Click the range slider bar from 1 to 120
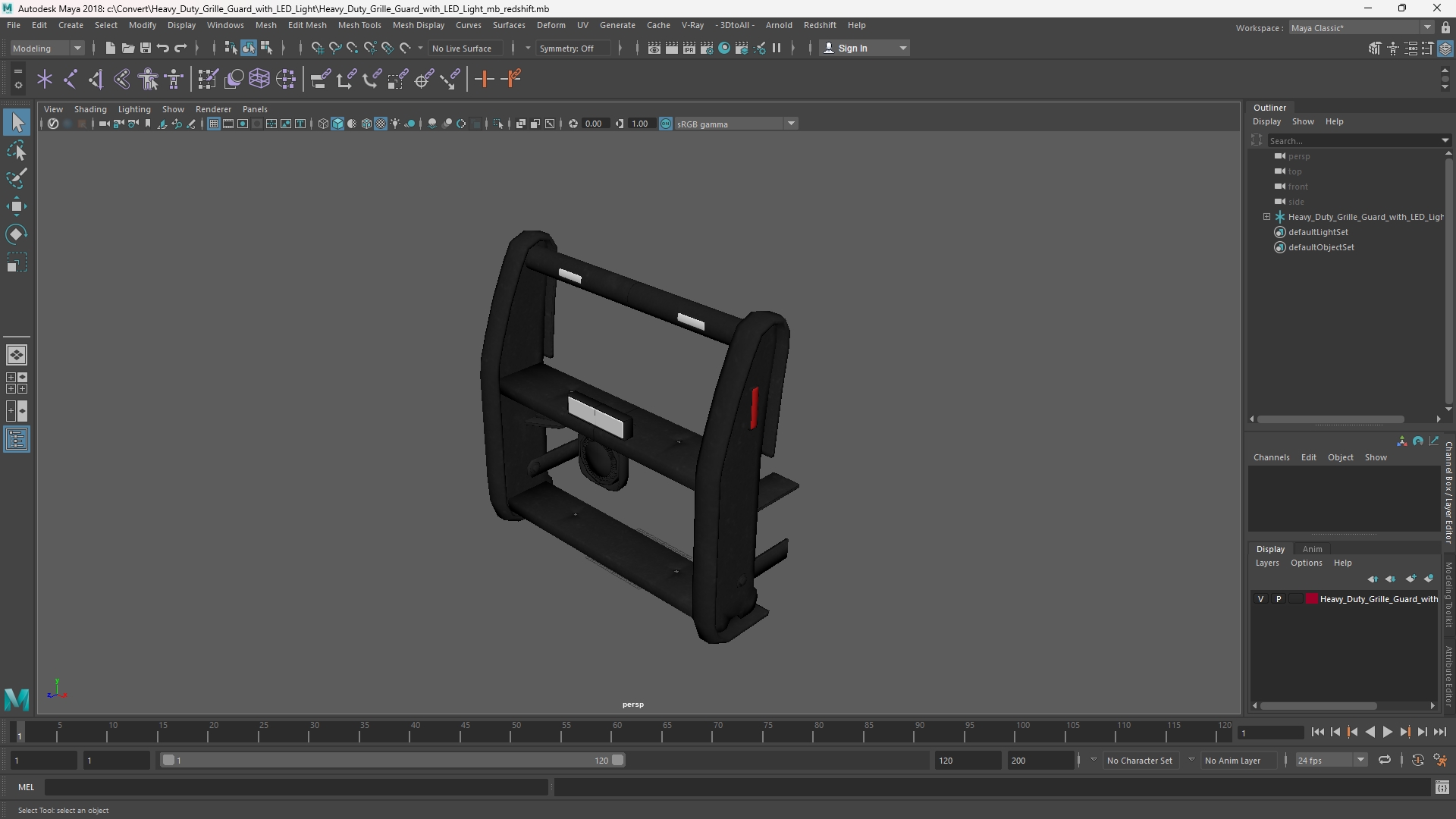The width and height of the screenshot is (1456, 819). pyautogui.click(x=393, y=760)
